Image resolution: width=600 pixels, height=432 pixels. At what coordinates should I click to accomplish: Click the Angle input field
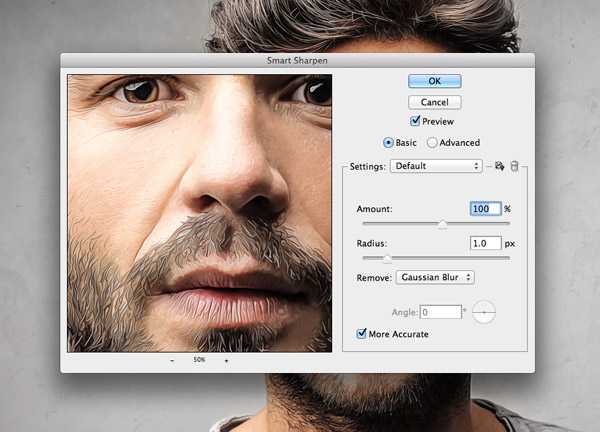pyautogui.click(x=441, y=312)
